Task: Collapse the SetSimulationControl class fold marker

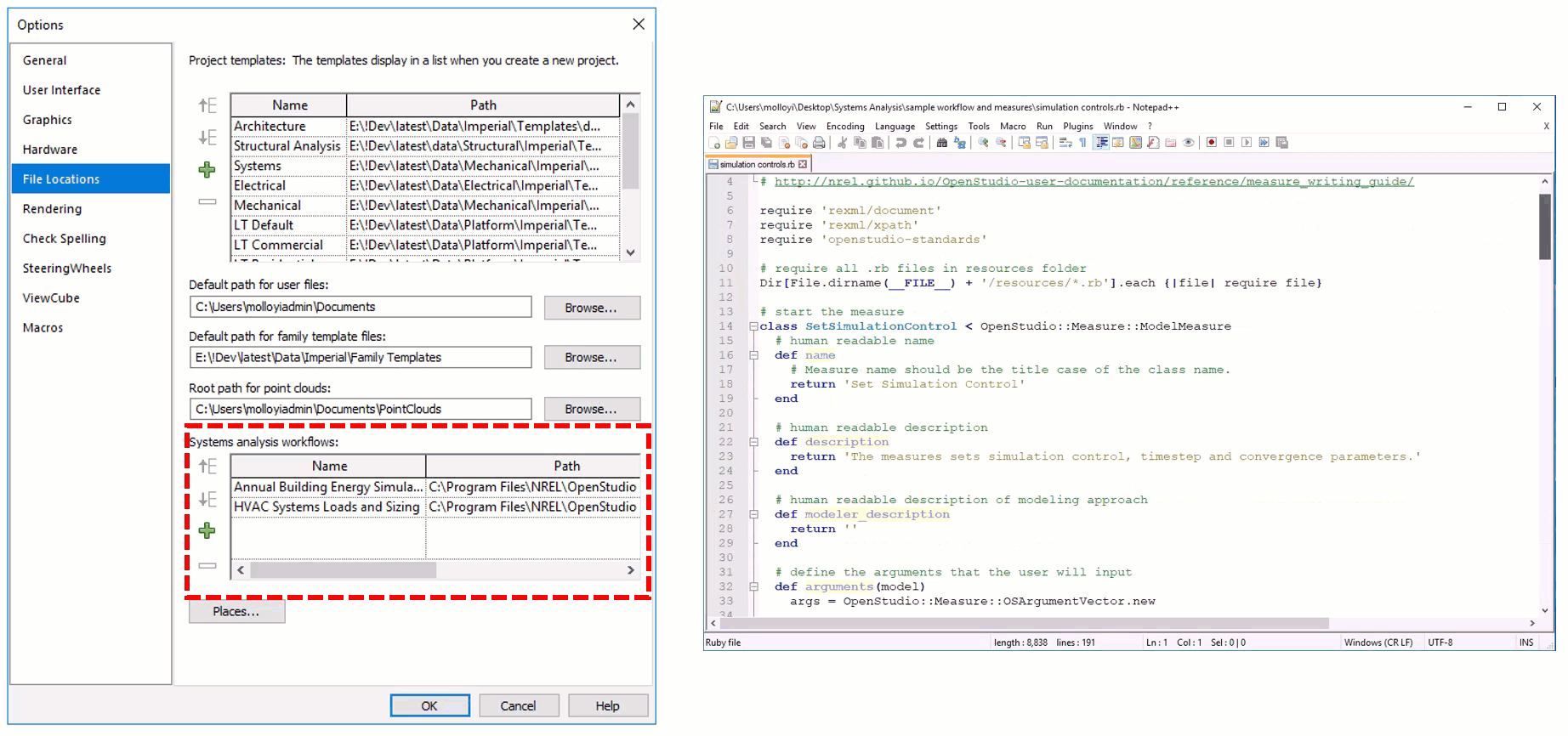Action: tap(753, 326)
